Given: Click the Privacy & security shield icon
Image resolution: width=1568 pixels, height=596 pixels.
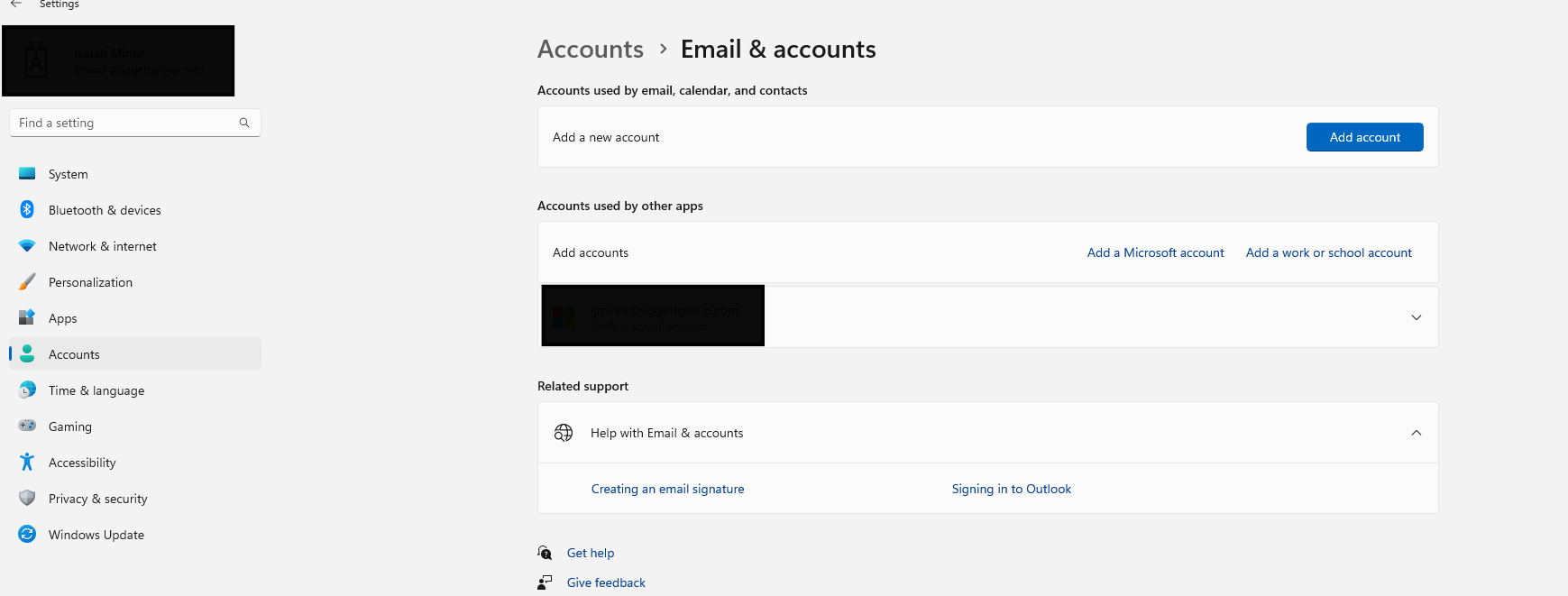Looking at the screenshot, I should [27, 498].
